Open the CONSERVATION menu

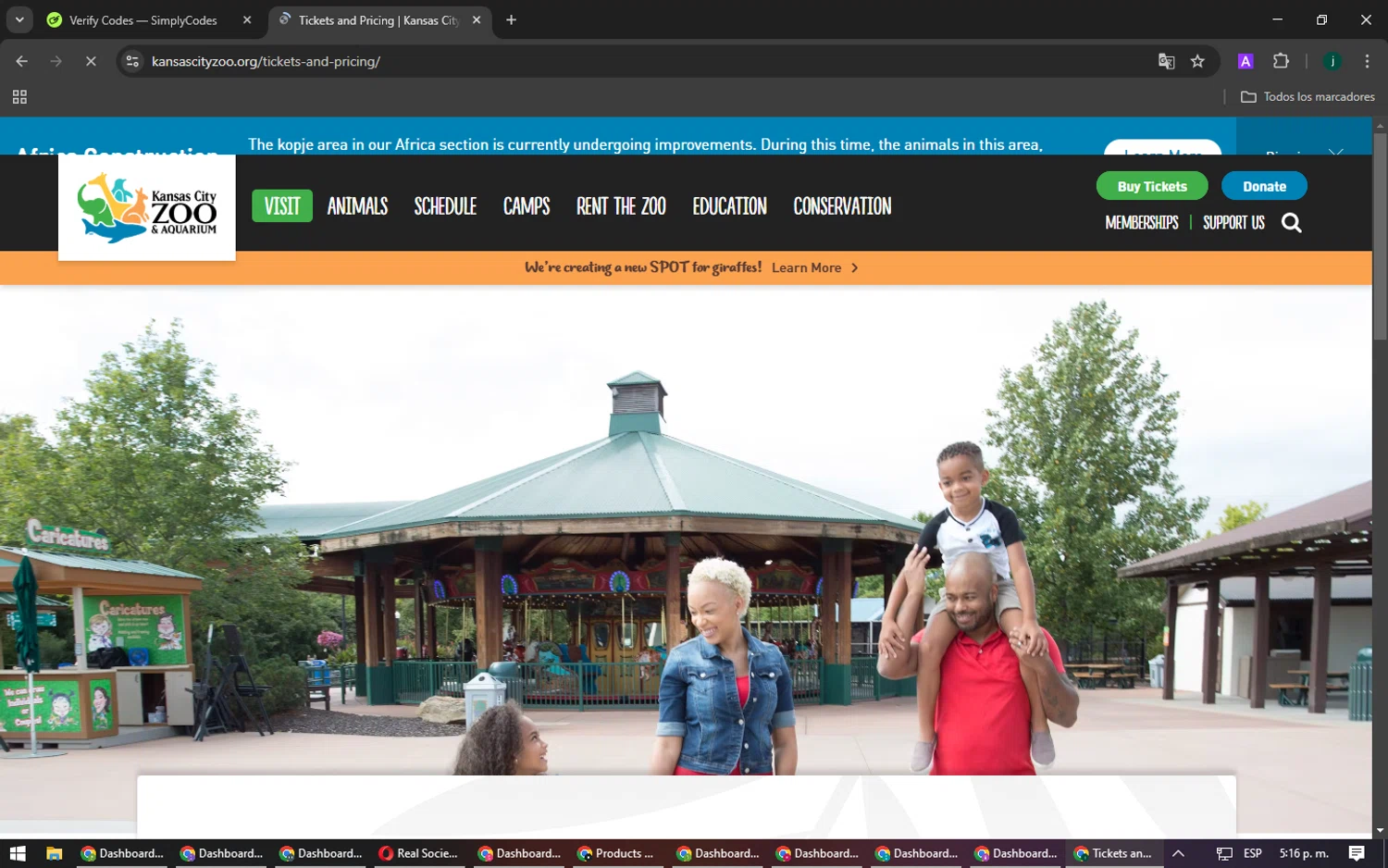[x=842, y=205]
